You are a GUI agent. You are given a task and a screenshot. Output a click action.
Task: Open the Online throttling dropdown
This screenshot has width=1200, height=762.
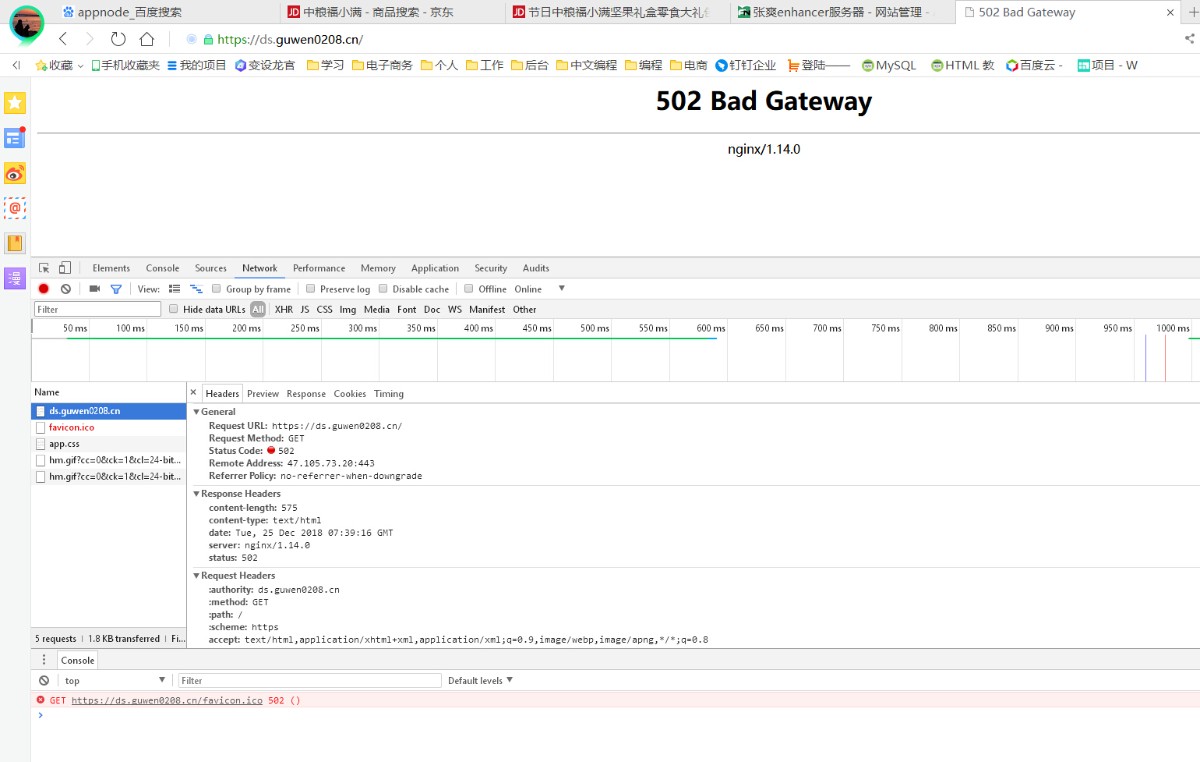pos(540,289)
